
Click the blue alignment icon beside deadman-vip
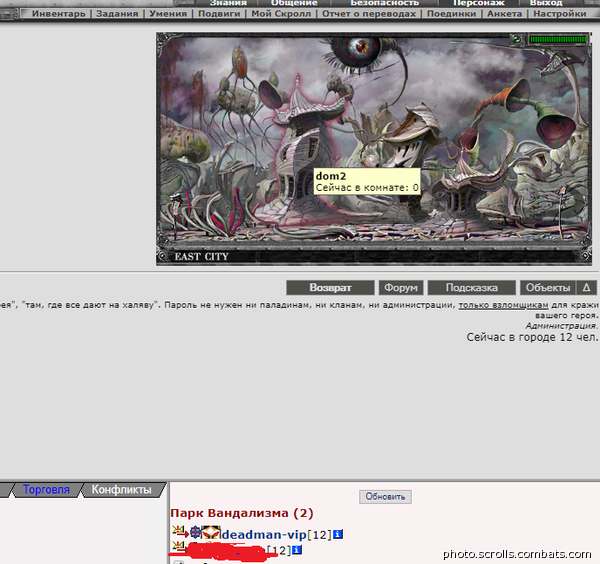195,532
